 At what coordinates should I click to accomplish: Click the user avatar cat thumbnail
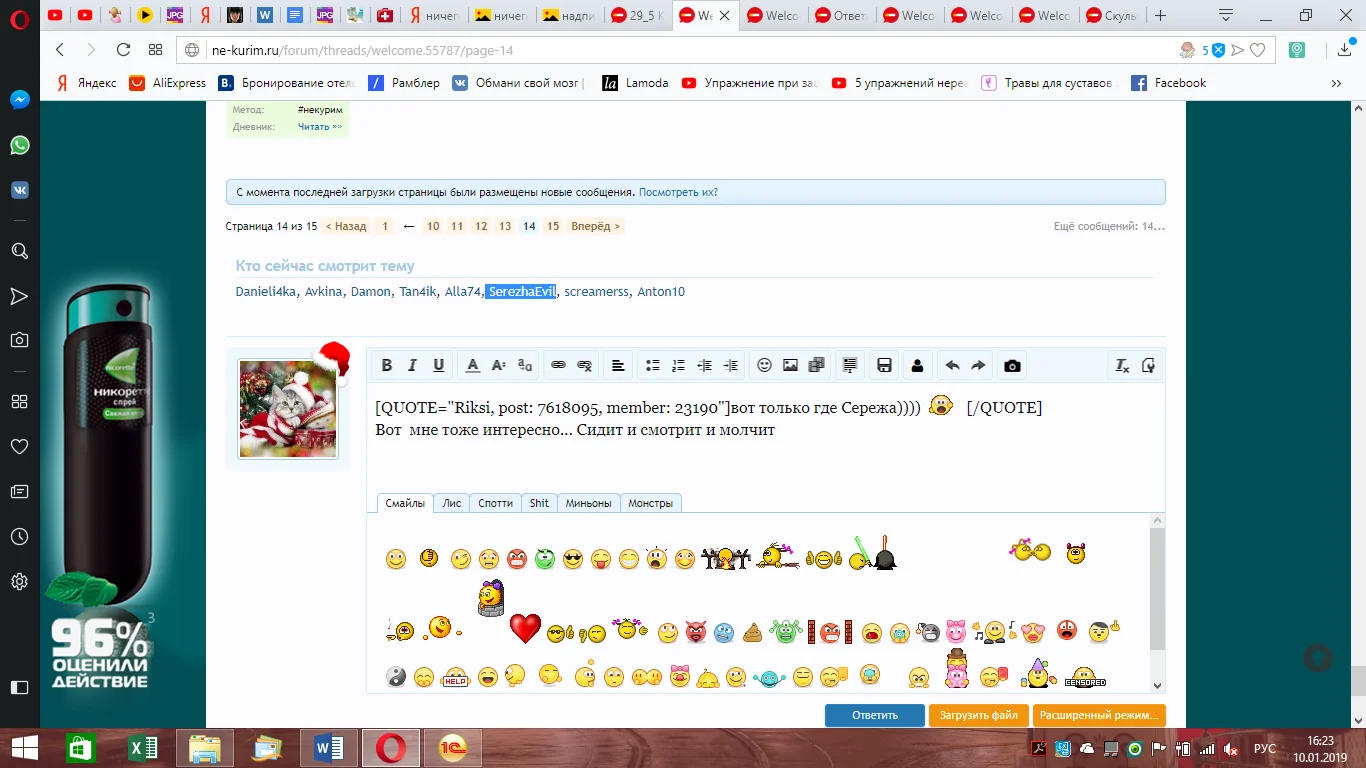point(288,409)
